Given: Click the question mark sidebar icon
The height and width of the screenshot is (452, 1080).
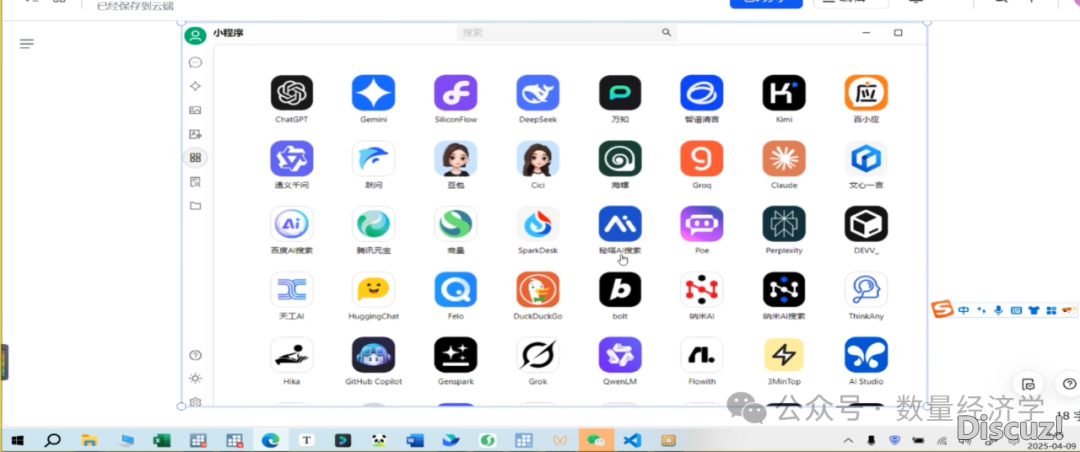Looking at the screenshot, I should click(196, 356).
